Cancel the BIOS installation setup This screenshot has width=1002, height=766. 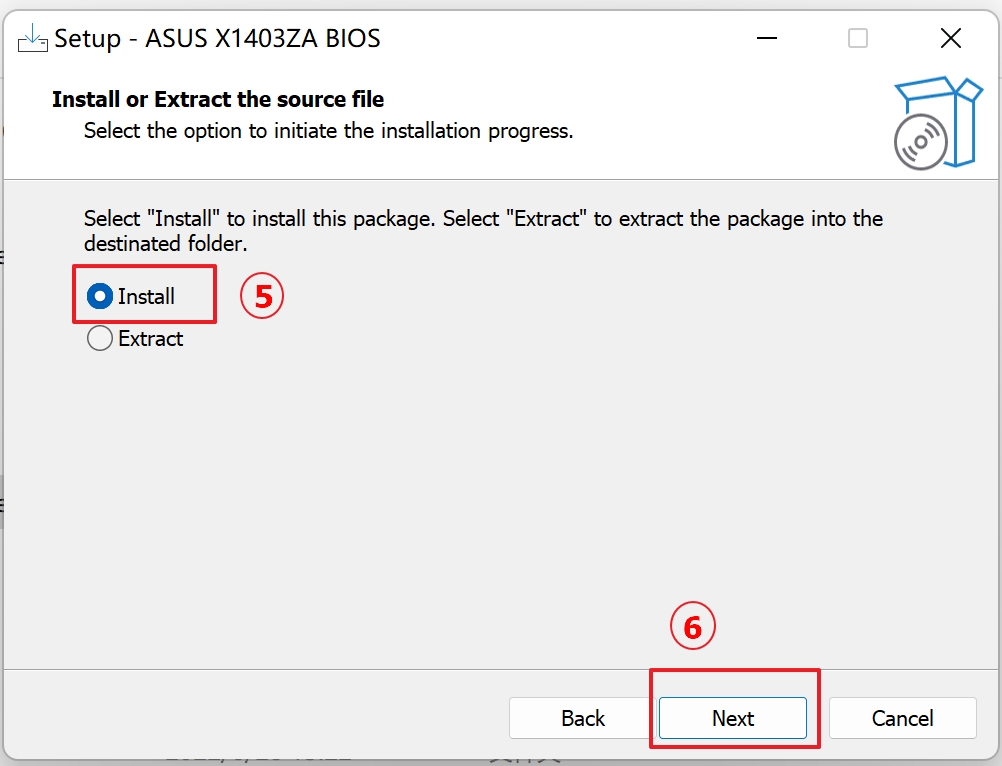(x=902, y=718)
